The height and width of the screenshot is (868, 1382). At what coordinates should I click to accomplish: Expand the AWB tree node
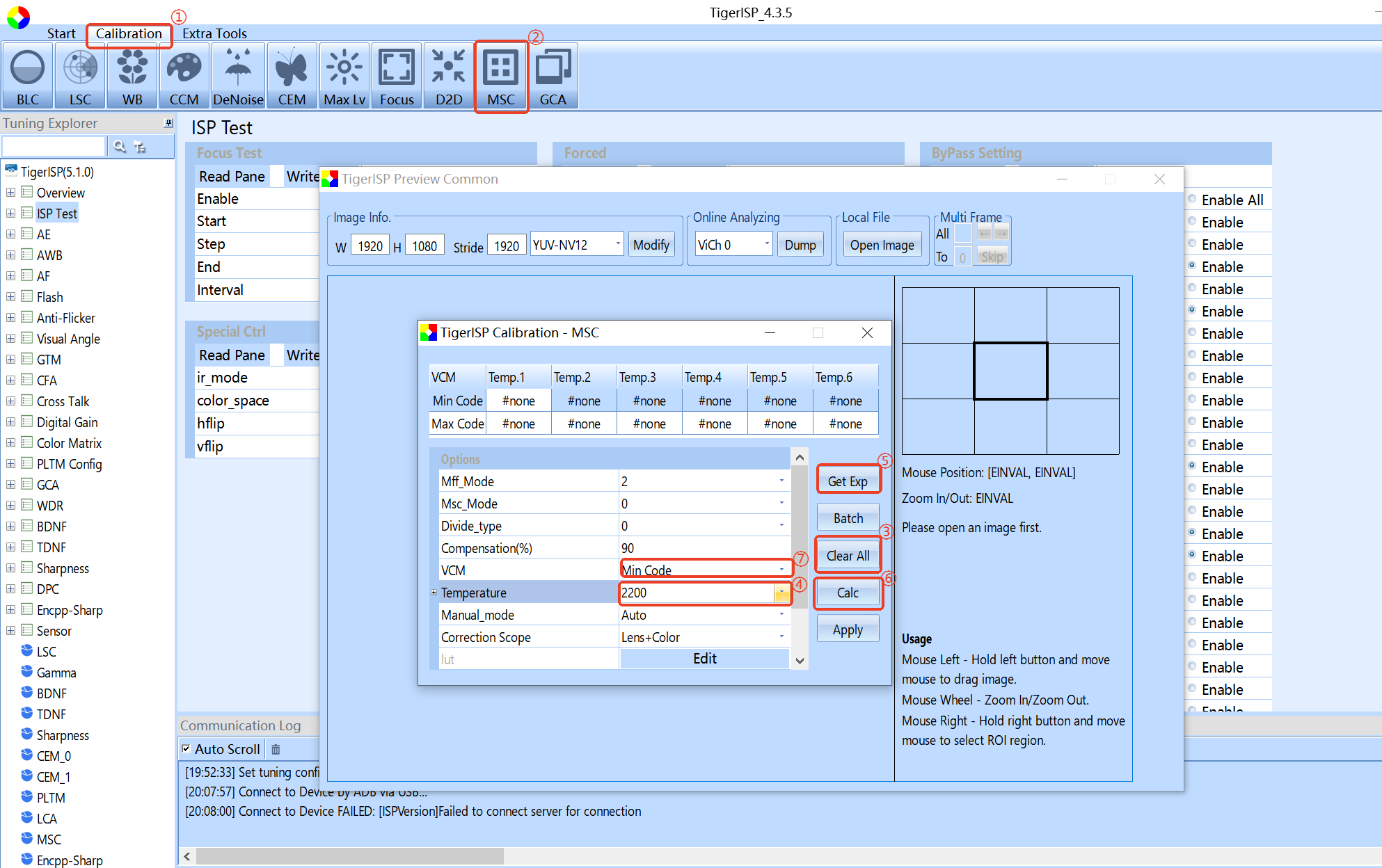[x=10, y=255]
